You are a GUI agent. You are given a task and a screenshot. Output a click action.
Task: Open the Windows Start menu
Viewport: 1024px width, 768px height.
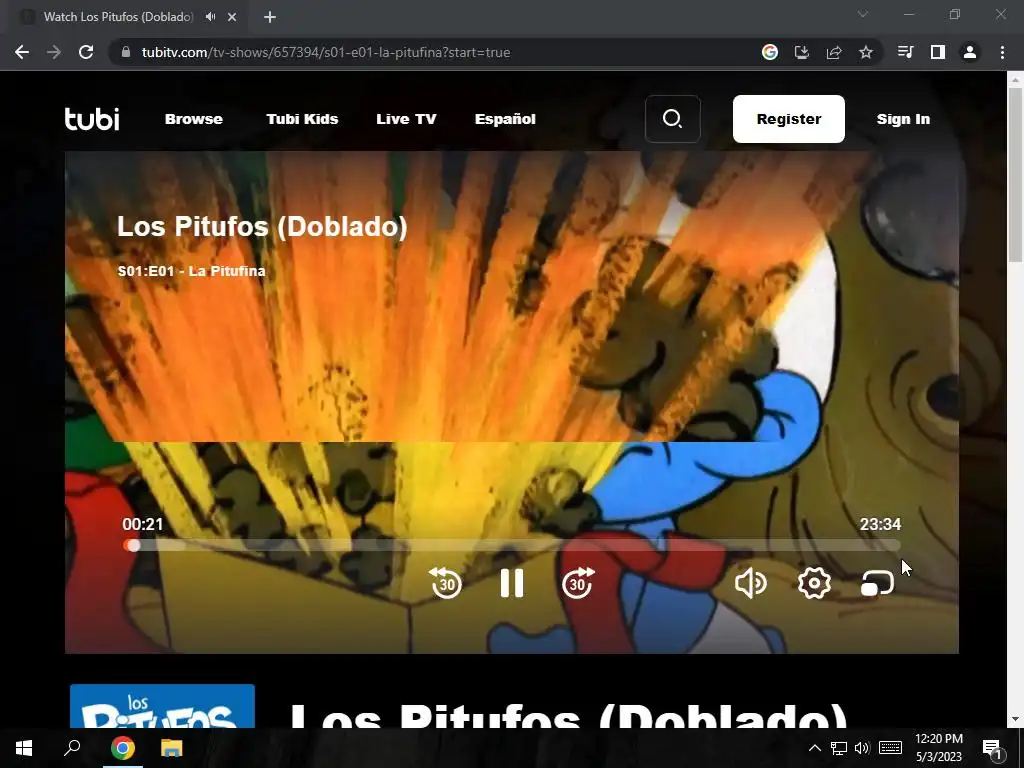(x=24, y=748)
